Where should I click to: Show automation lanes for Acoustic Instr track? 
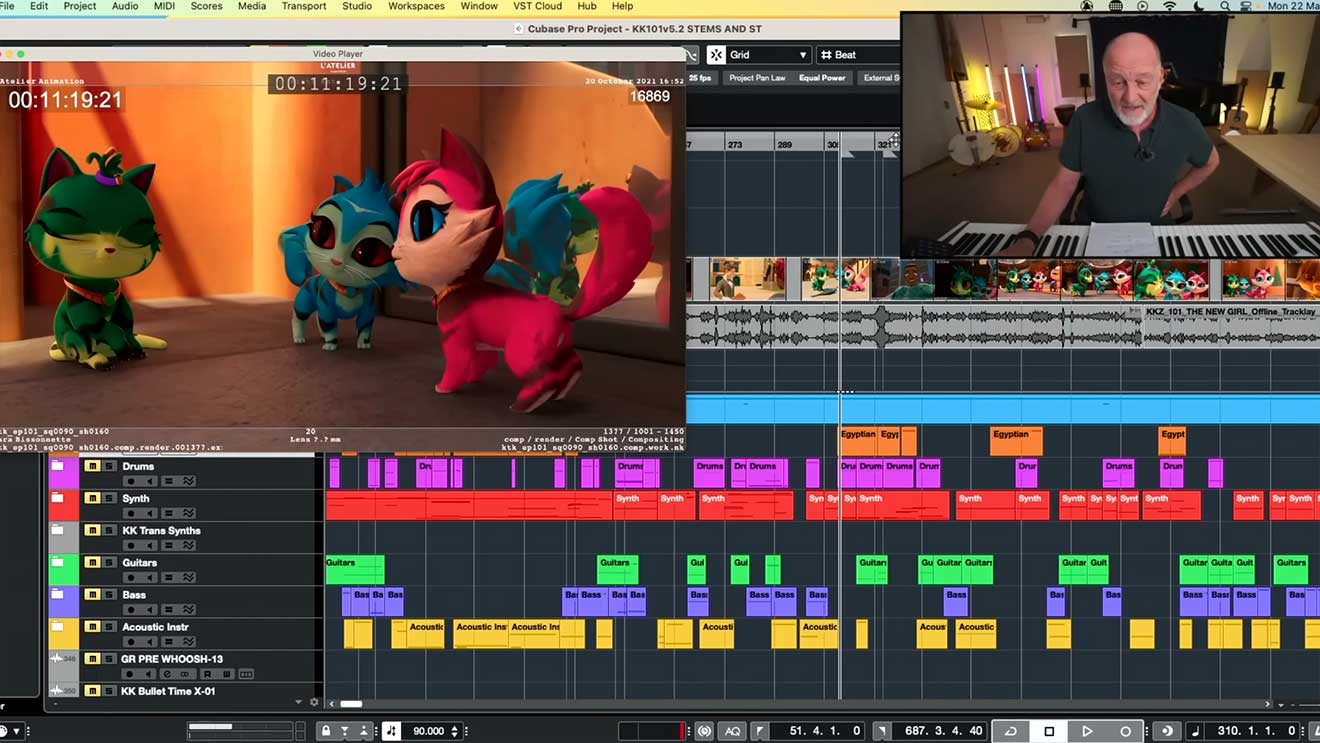[188, 641]
